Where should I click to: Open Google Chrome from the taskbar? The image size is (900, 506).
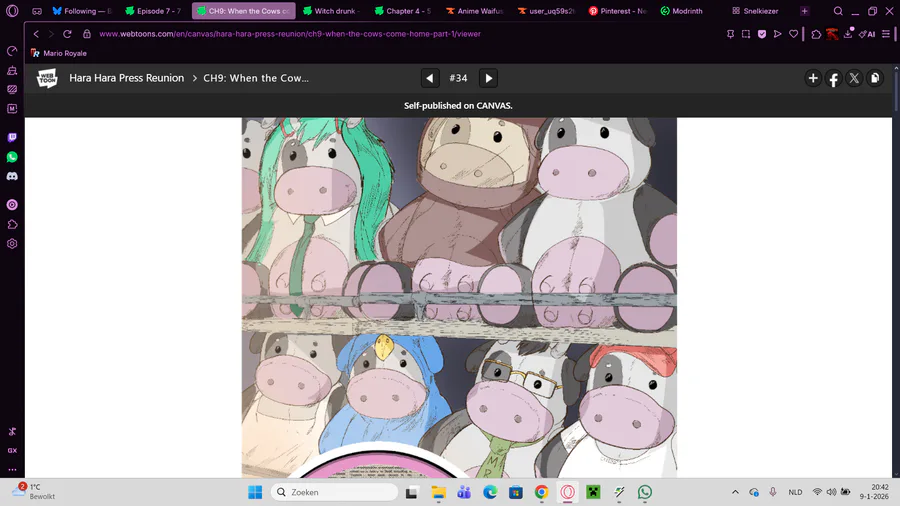[x=541, y=492]
